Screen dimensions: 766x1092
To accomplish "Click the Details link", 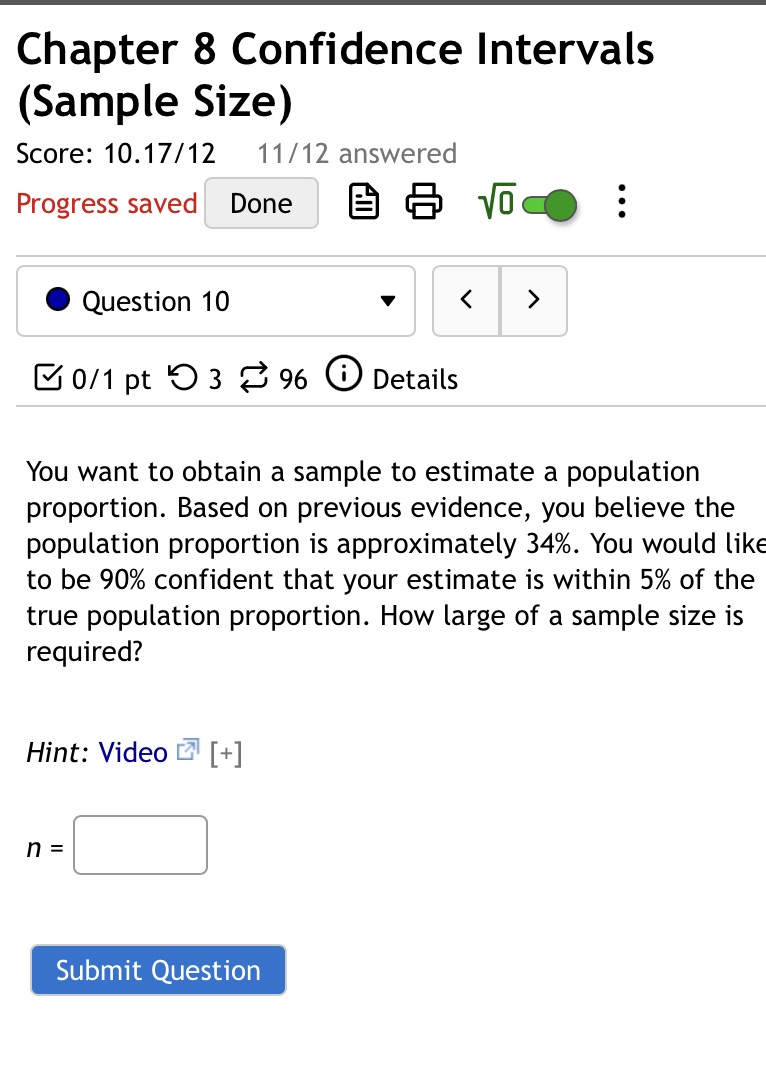I will [x=416, y=379].
